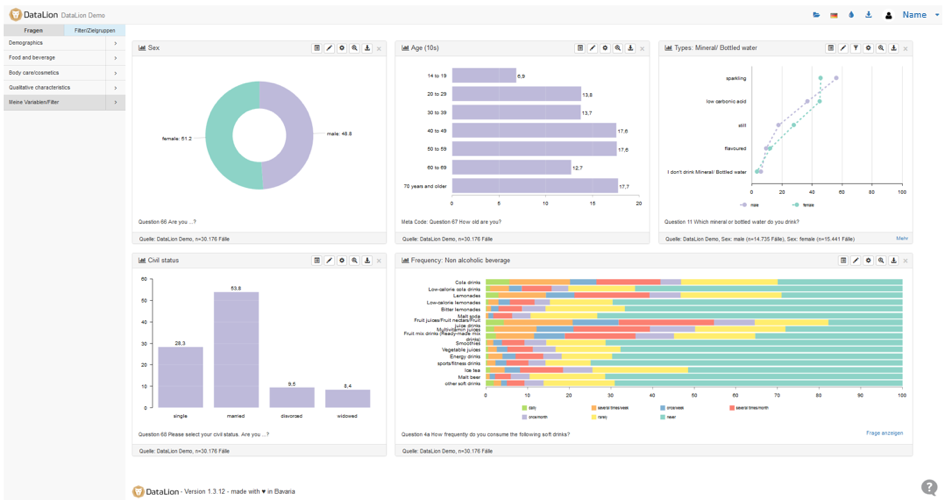Open settings of Non alcoholic beverage chart
945x501 pixels.
(x=868, y=261)
